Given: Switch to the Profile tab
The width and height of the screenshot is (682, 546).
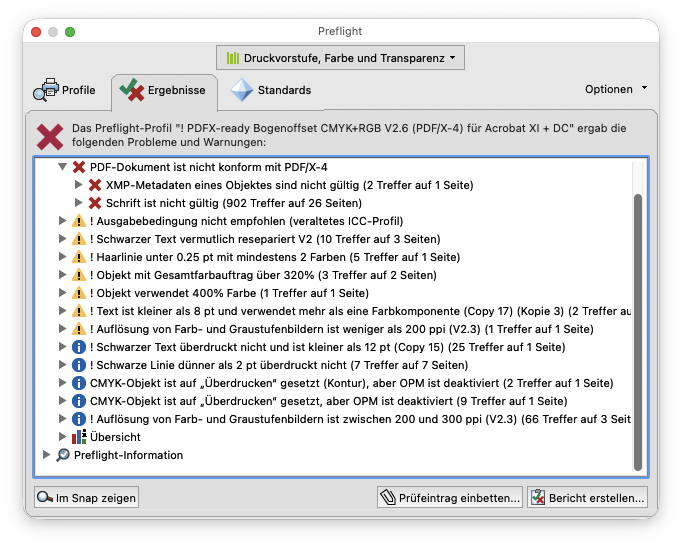Looking at the screenshot, I should click(65, 90).
